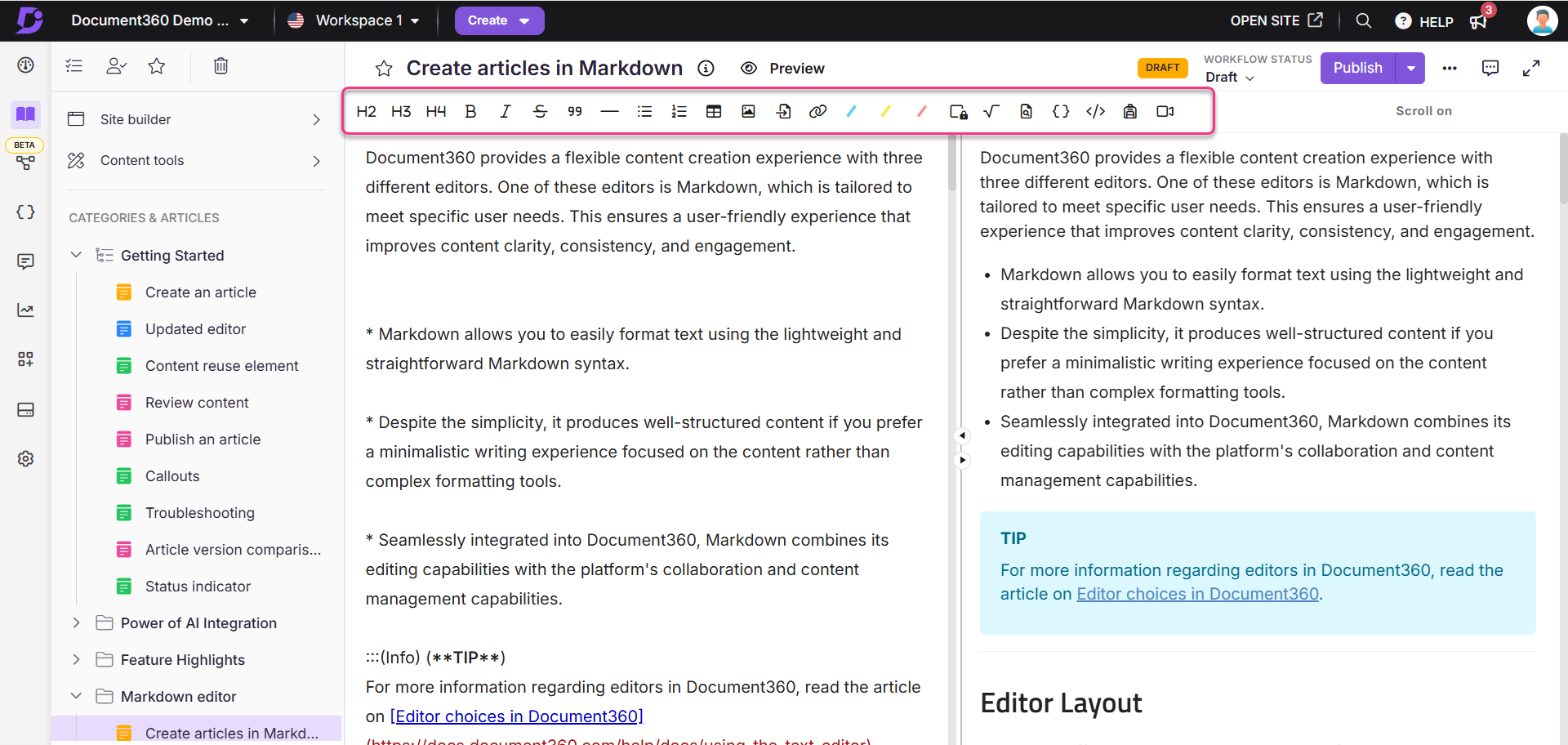This screenshot has height=745, width=1568.
Task: Open Create an article
Action: pyautogui.click(x=200, y=292)
